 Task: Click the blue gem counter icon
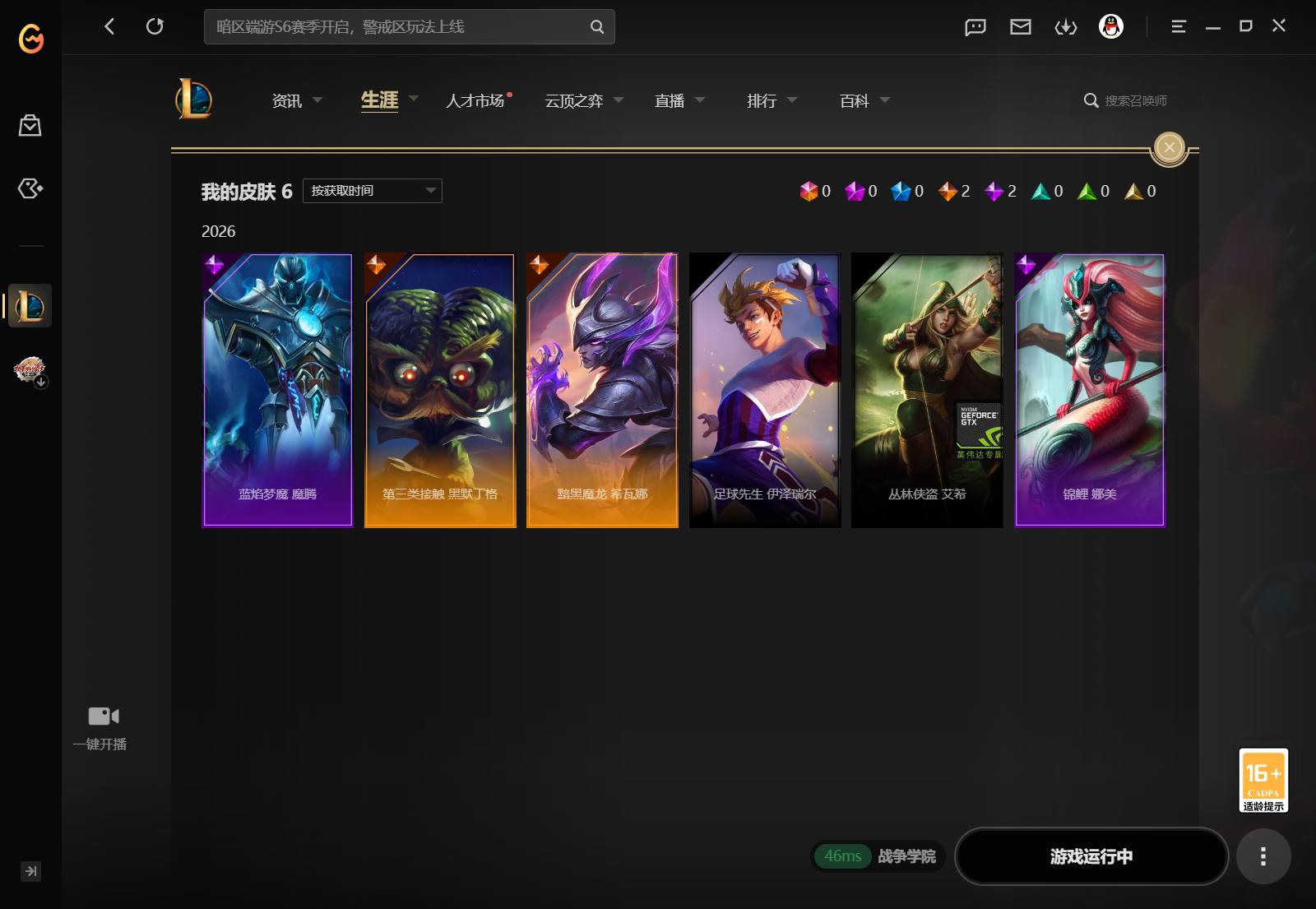point(901,191)
